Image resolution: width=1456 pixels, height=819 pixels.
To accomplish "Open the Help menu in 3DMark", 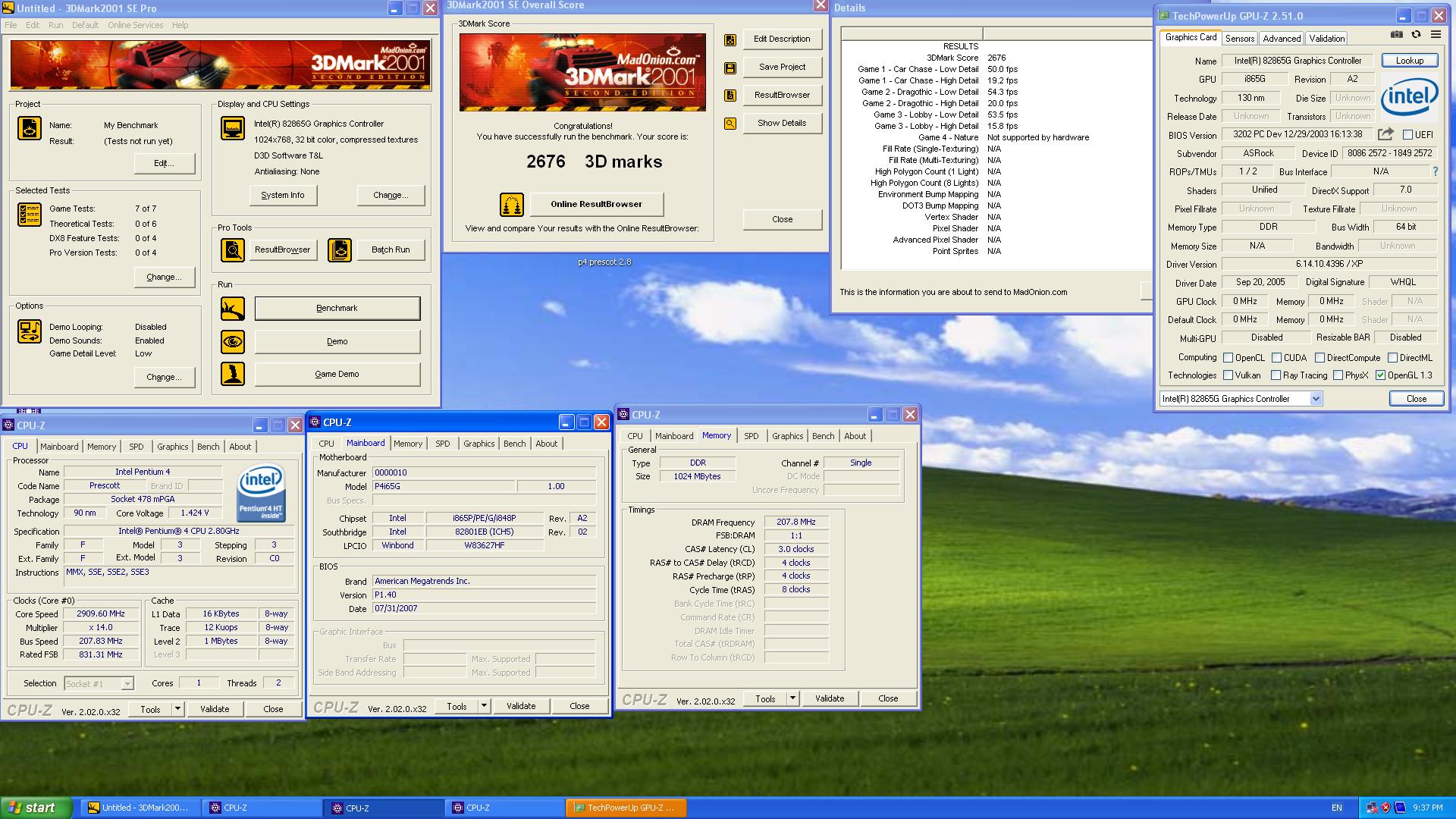I will [x=180, y=25].
